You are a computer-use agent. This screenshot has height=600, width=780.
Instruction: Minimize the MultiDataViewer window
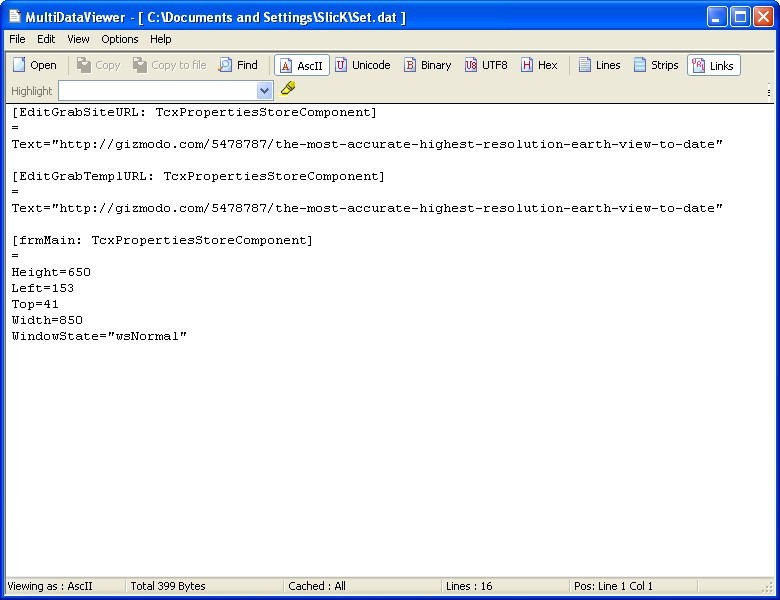click(x=716, y=17)
